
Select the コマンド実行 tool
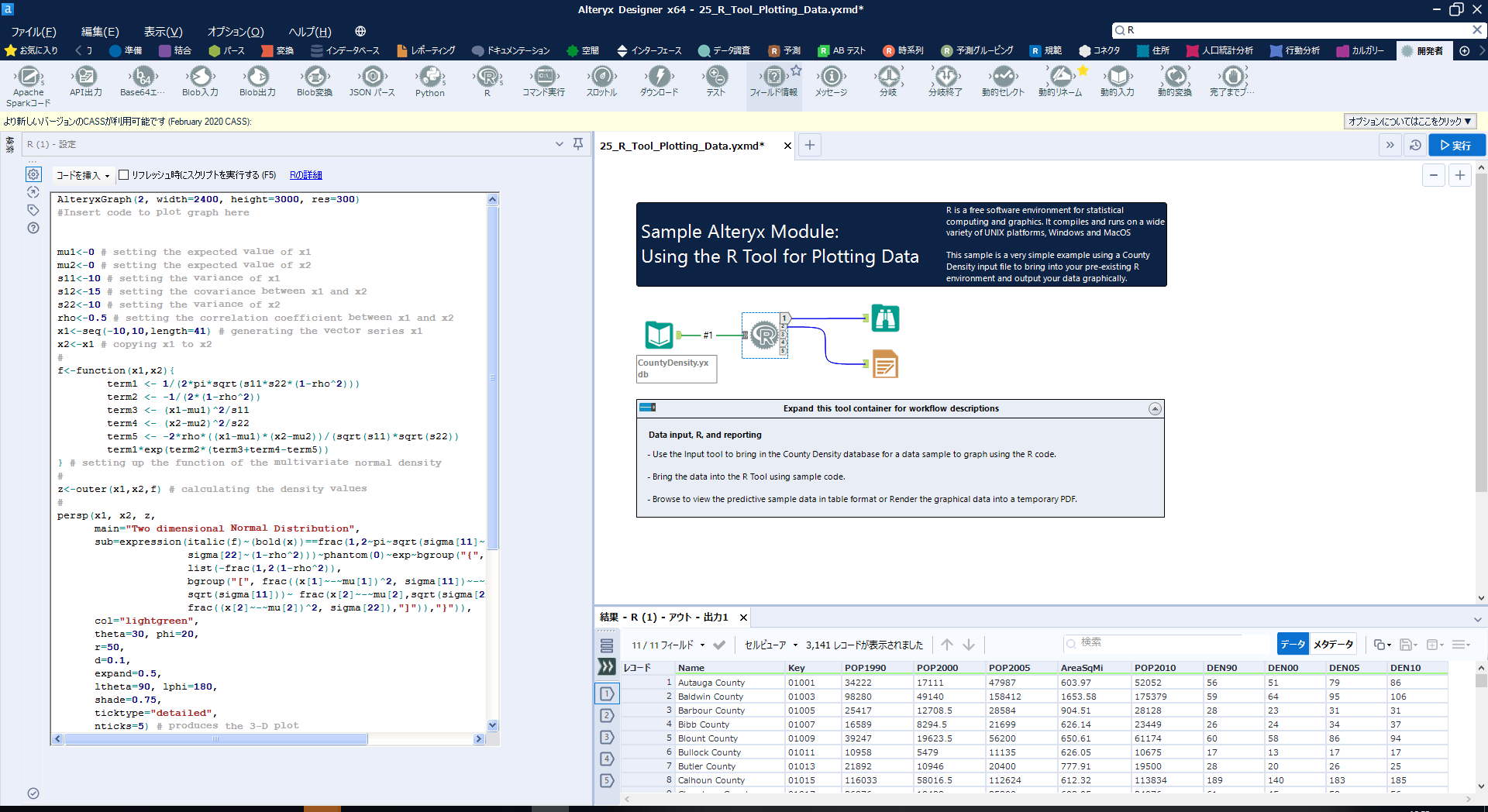(544, 81)
